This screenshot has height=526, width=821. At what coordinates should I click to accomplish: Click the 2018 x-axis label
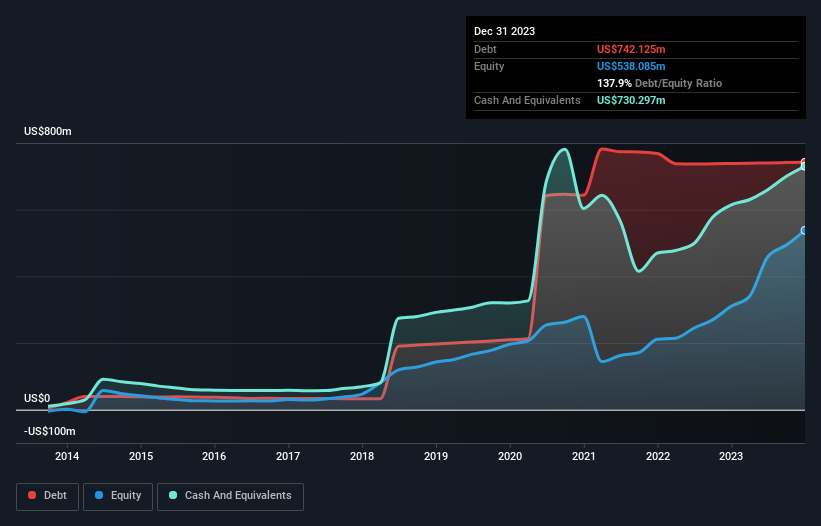pos(362,456)
